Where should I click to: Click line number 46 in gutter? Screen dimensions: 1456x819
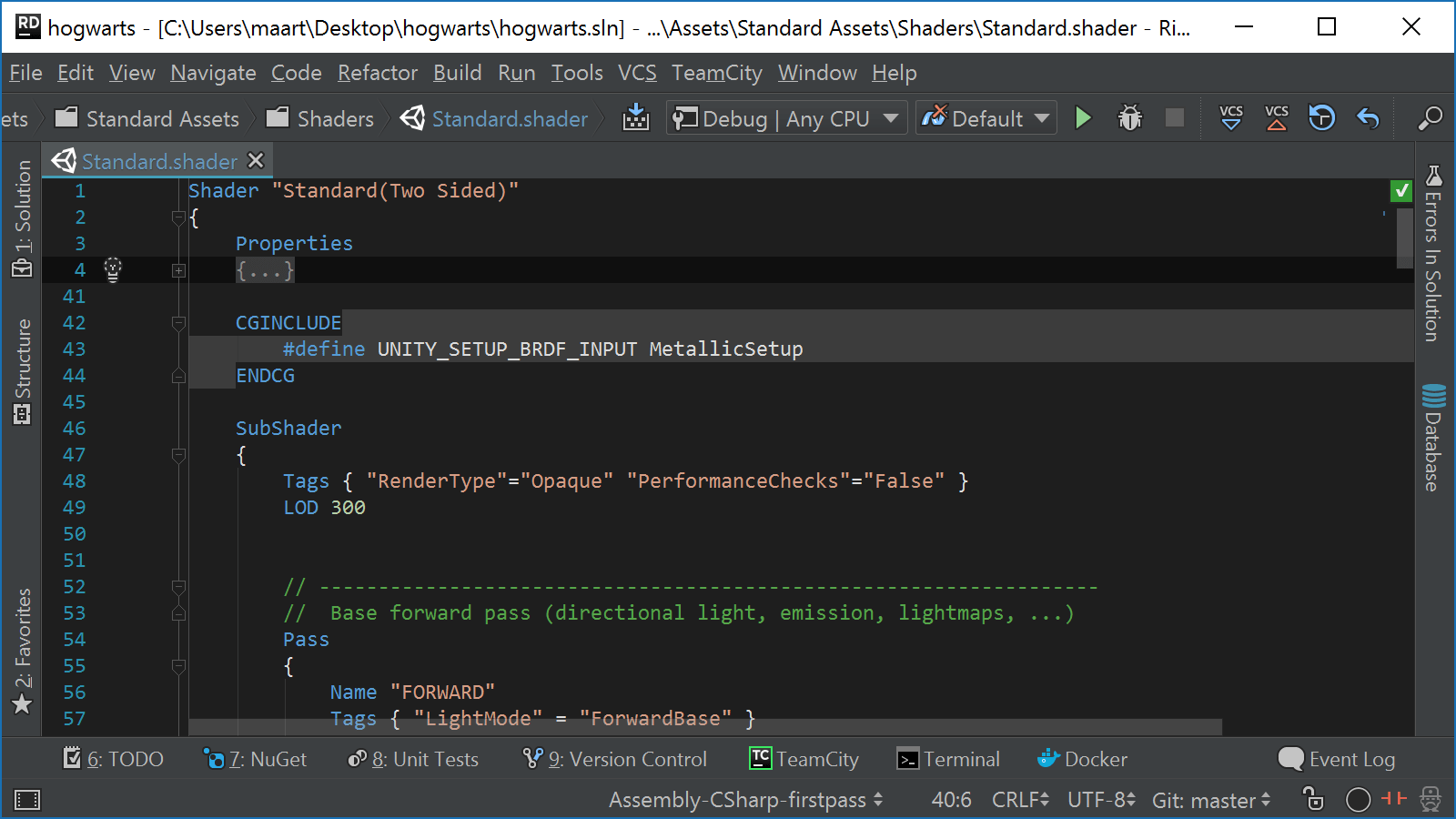pos(75,429)
